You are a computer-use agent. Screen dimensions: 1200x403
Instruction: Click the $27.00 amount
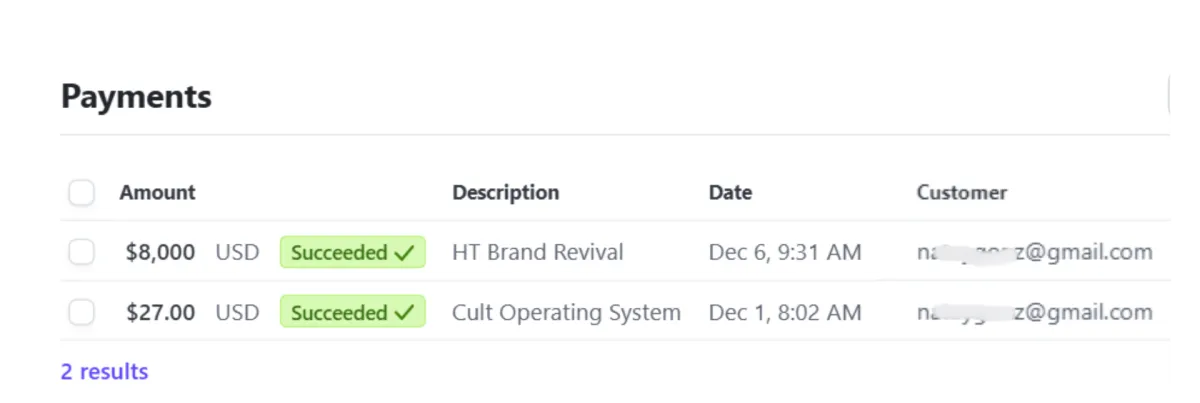160,313
